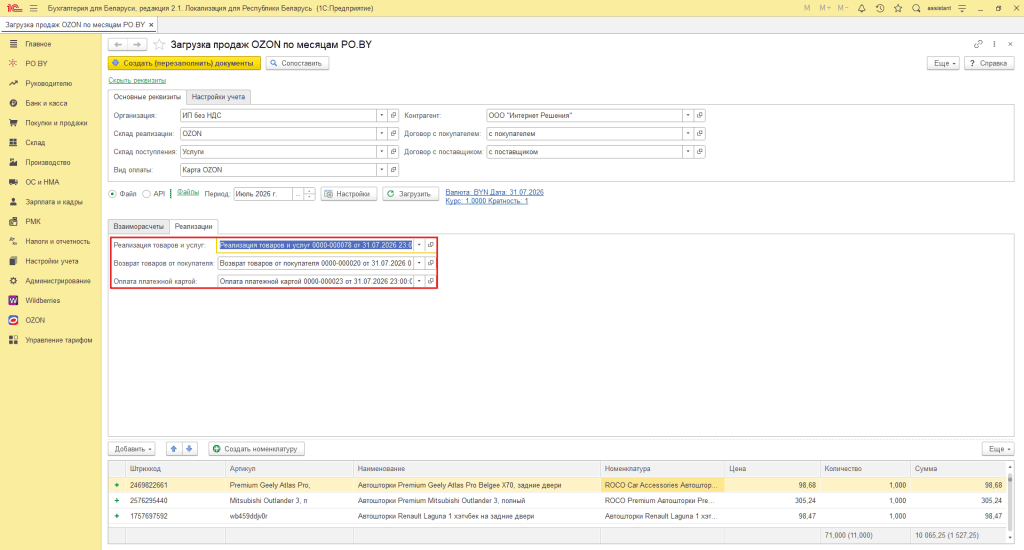Open the Добавить dropdown button
Screen dimensions: 1024x550
[133, 449]
